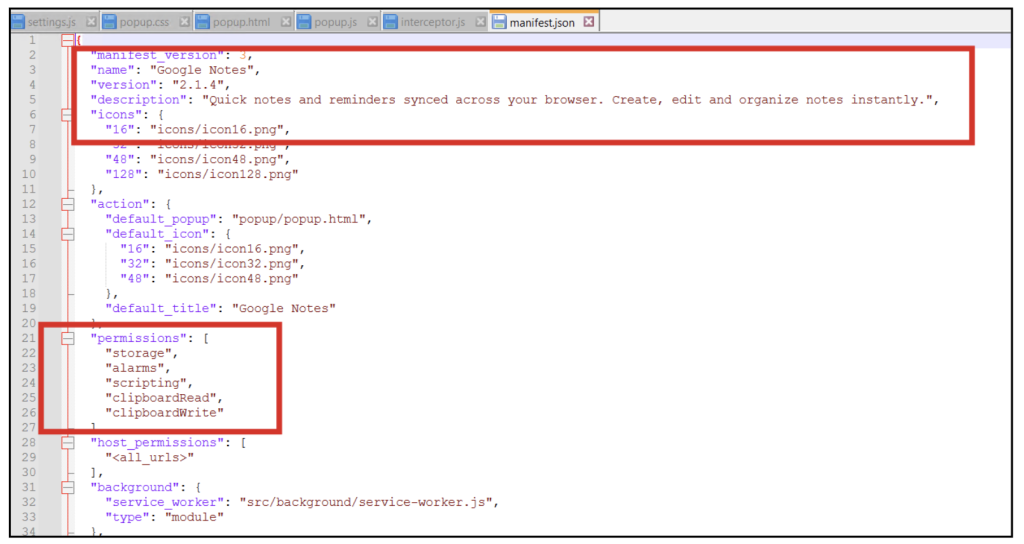Collapse the "action" block fold marker
The width and height of the screenshot is (1024, 544).
click(x=67, y=204)
